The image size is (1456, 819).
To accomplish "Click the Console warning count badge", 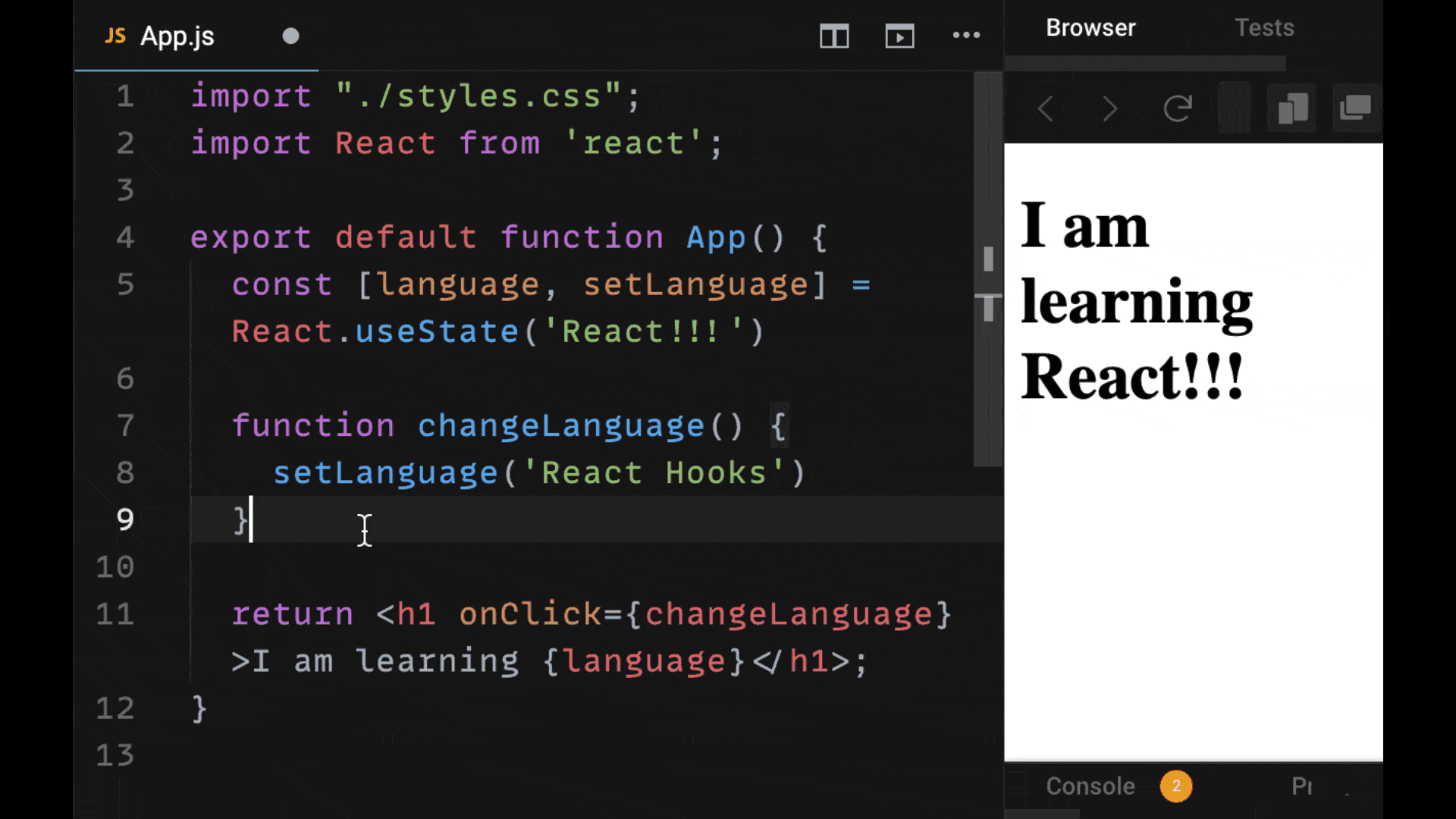I will pos(1175,786).
